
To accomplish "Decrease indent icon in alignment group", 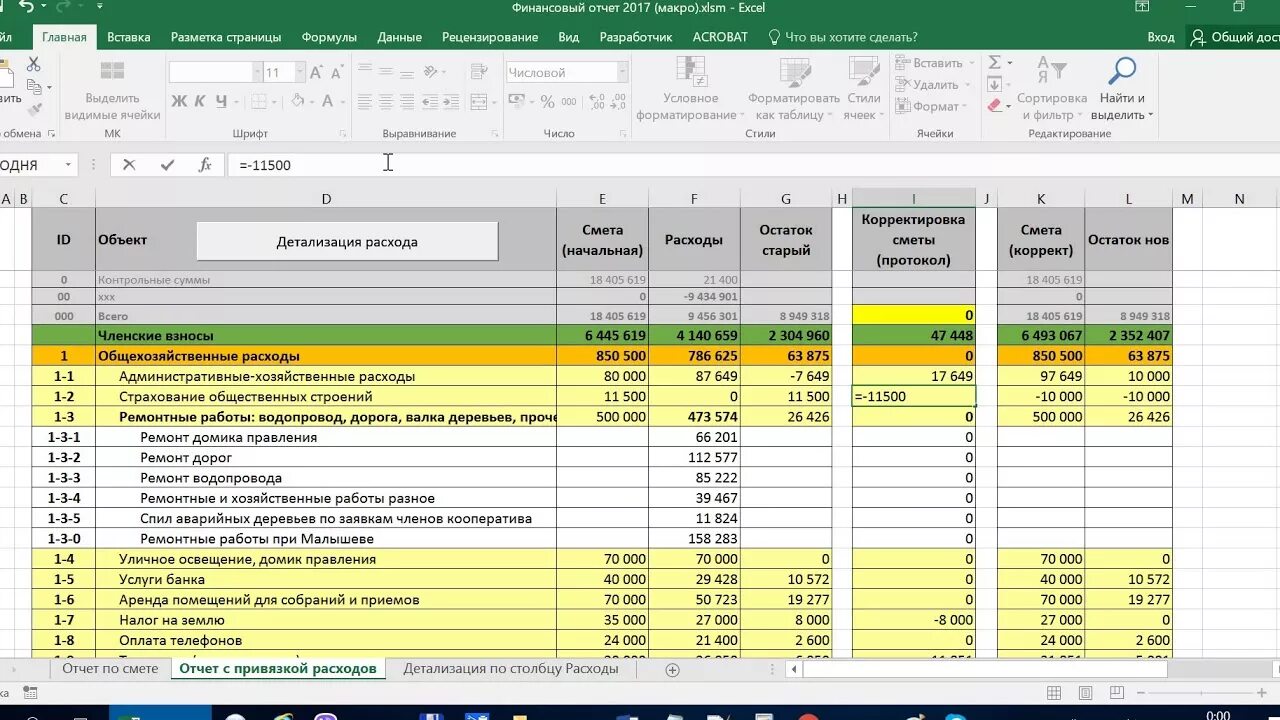I will (431, 102).
